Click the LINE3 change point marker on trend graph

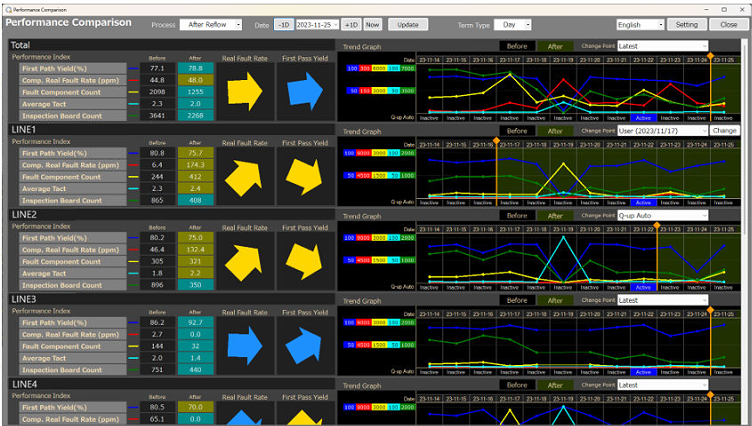pos(710,310)
